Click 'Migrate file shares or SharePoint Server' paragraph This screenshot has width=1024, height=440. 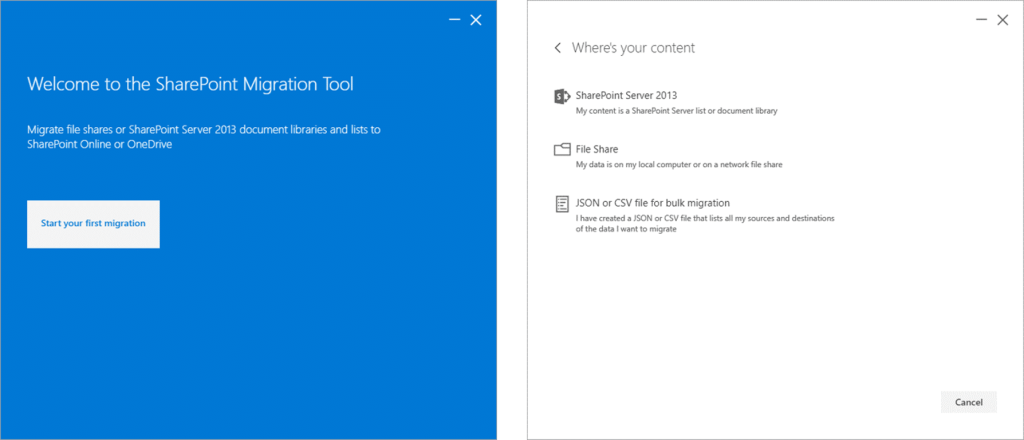pyautogui.click(x=204, y=137)
